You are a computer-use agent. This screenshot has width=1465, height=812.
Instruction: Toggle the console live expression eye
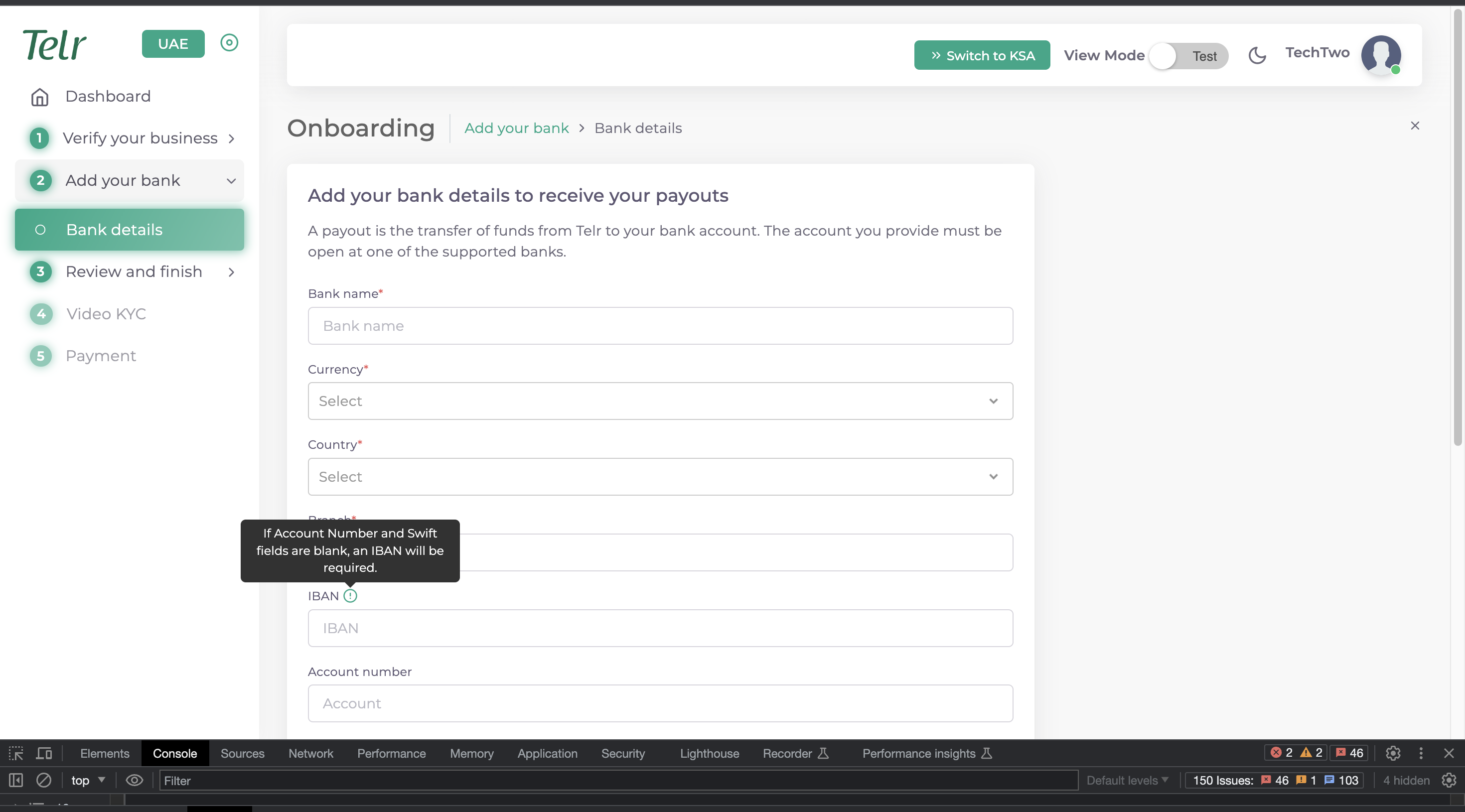[134, 780]
